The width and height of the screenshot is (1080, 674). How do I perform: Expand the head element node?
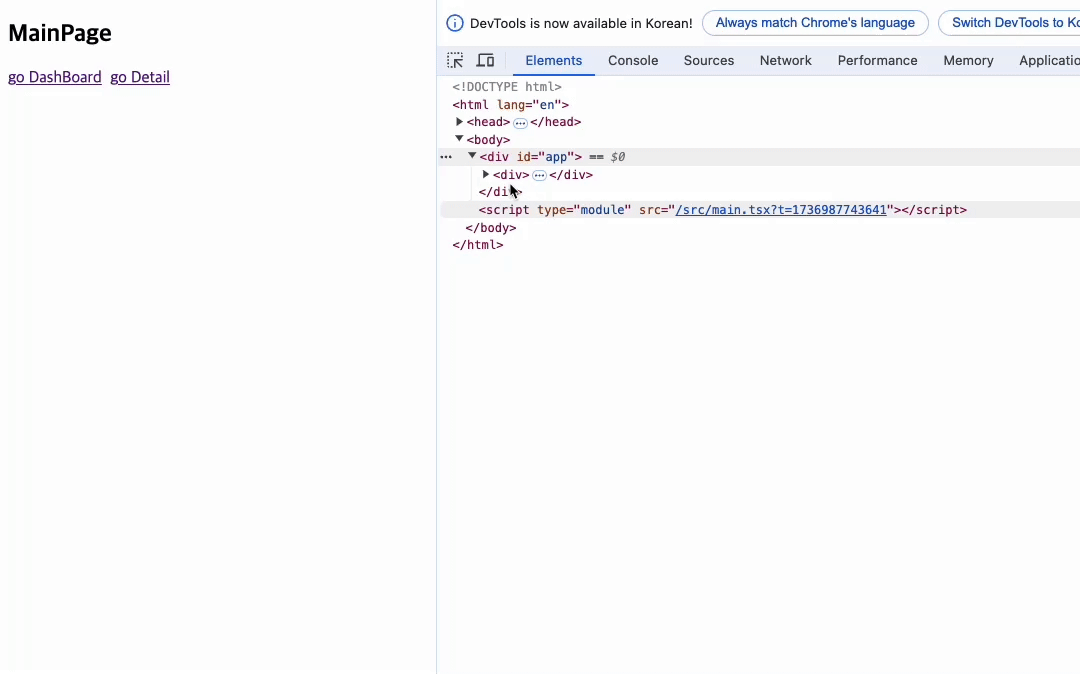click(460, 122)
